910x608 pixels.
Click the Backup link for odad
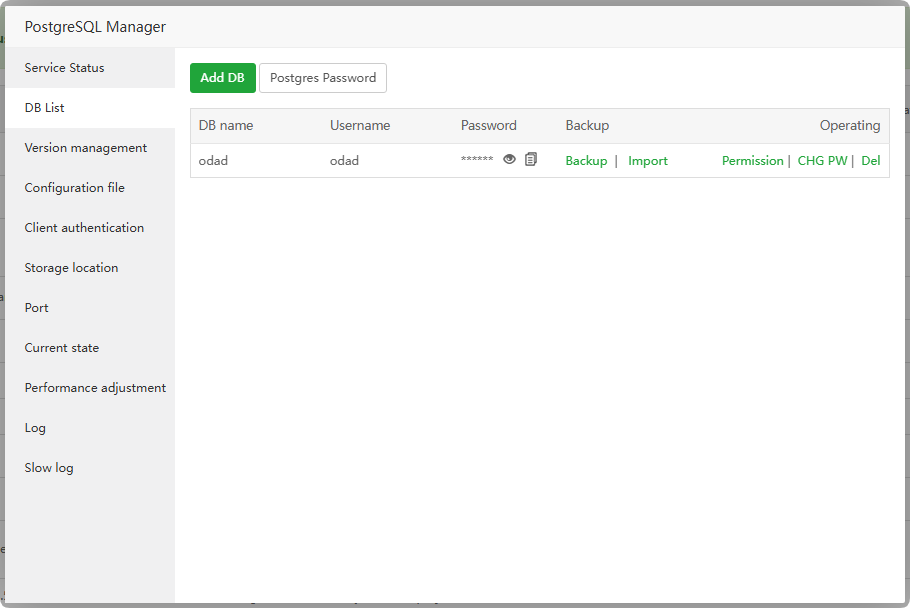[x=586, y=161]
